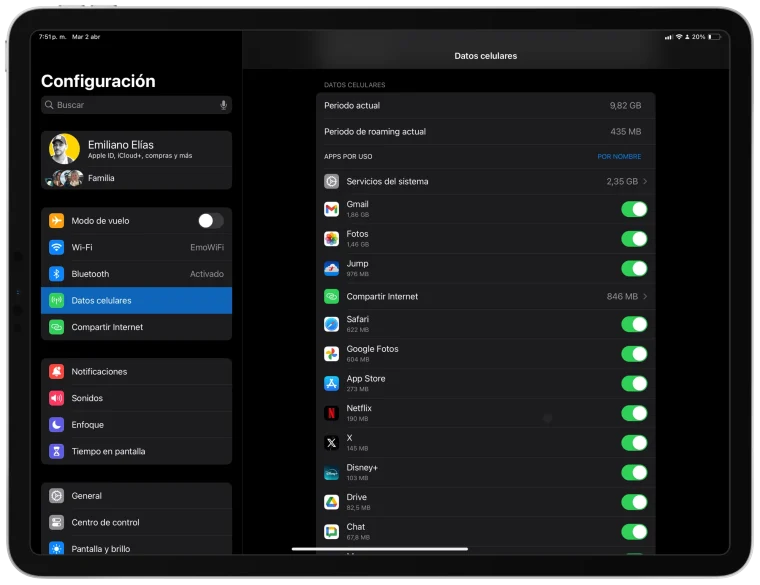Open Compartir Internet usage via its chevron

coord(645,296)
